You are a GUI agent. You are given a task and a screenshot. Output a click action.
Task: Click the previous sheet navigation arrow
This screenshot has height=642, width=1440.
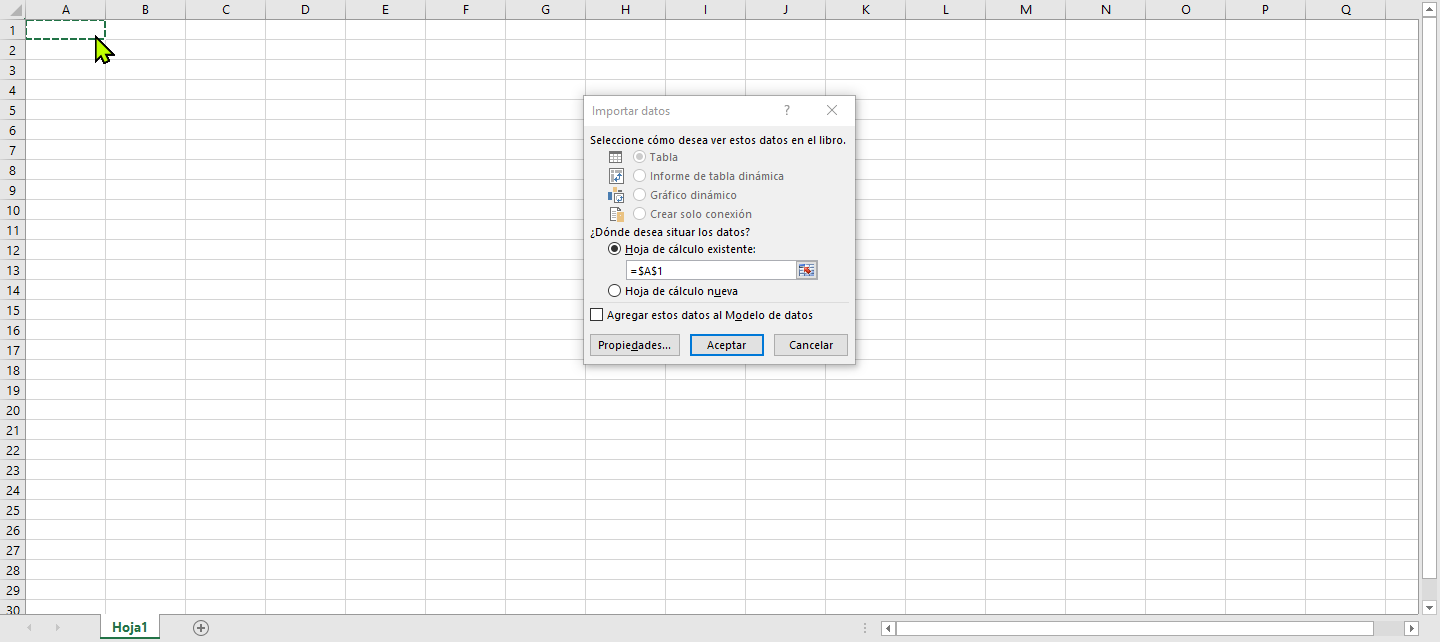pyautogui.click(x=29, y=628)
